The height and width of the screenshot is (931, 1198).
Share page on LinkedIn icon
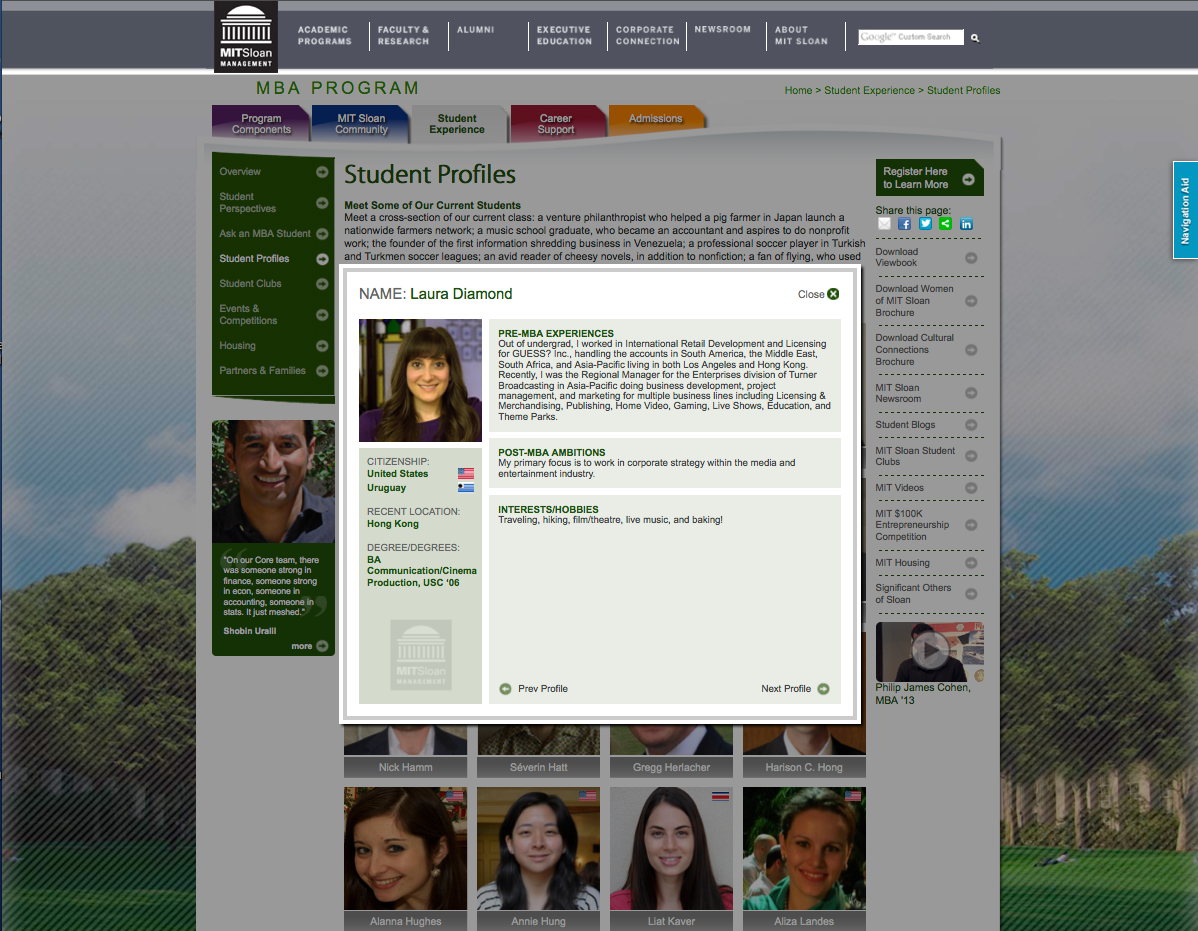pyautogui.click(x=966, y=224)
